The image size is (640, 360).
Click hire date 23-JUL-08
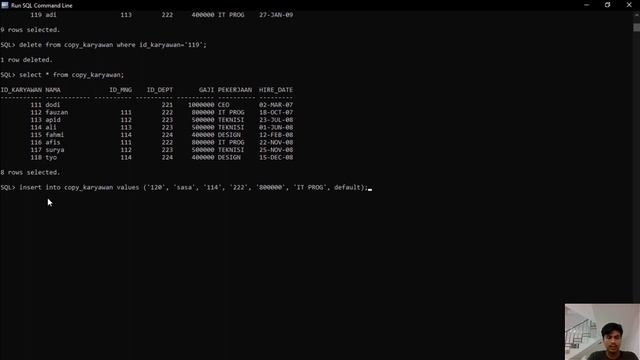click(276, 120)
